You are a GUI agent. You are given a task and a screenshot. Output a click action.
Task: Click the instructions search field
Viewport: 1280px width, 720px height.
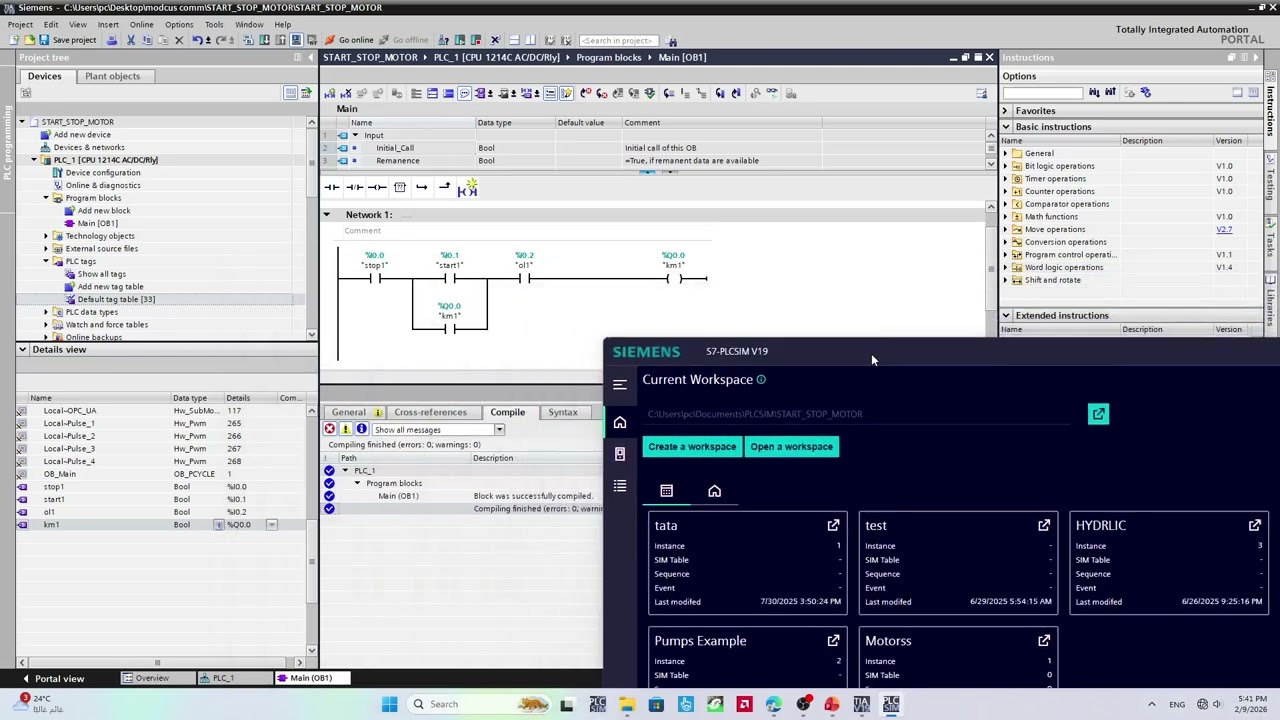1042,93
